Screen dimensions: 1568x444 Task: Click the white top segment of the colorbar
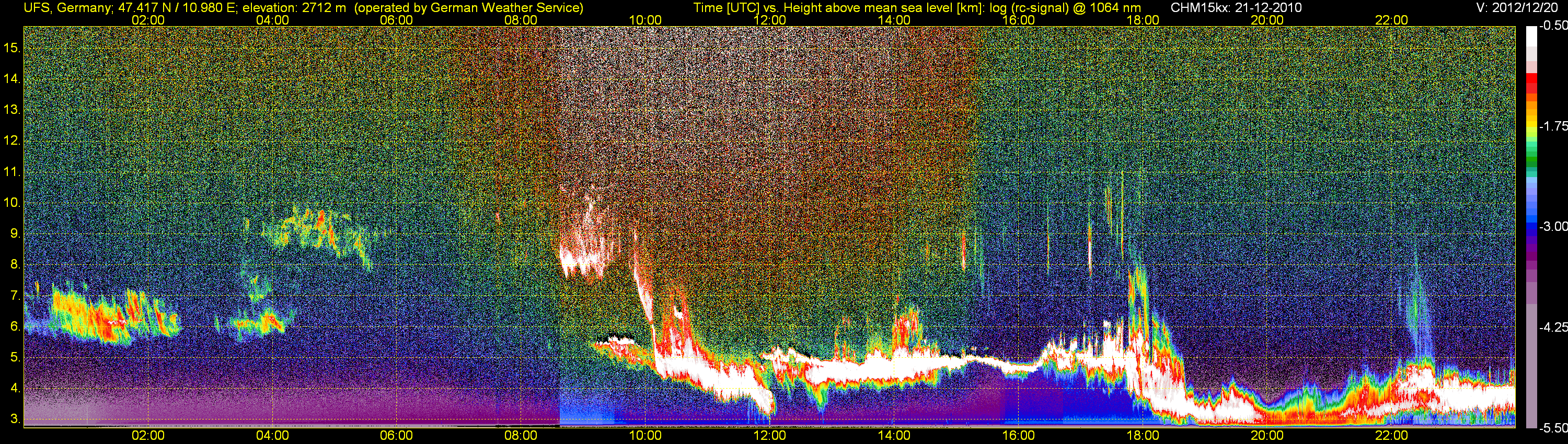tap(1531, 37)
